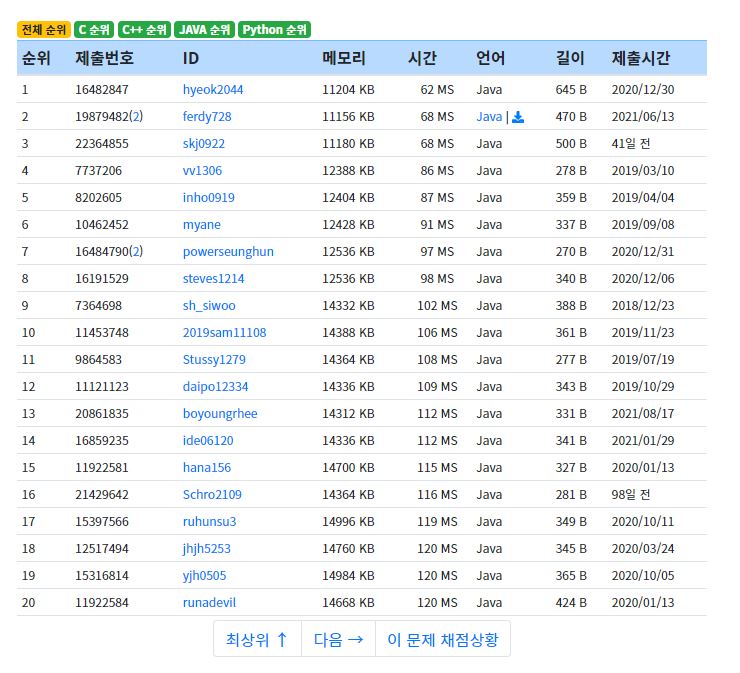Image resolution: width=740 pixels, height=673 pixels.
Task: Open user hyeok2044 profile link
Action: tap(213, 90)
